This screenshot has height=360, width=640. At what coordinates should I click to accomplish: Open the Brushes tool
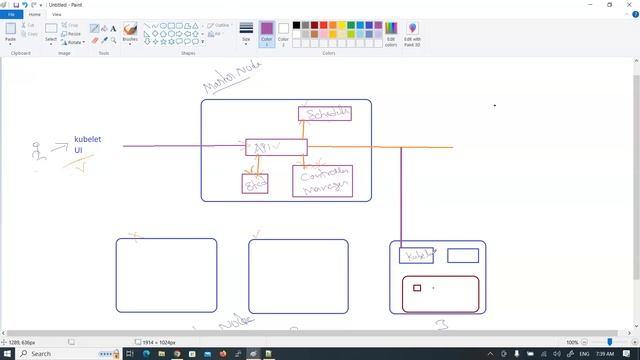coord(130,30)
